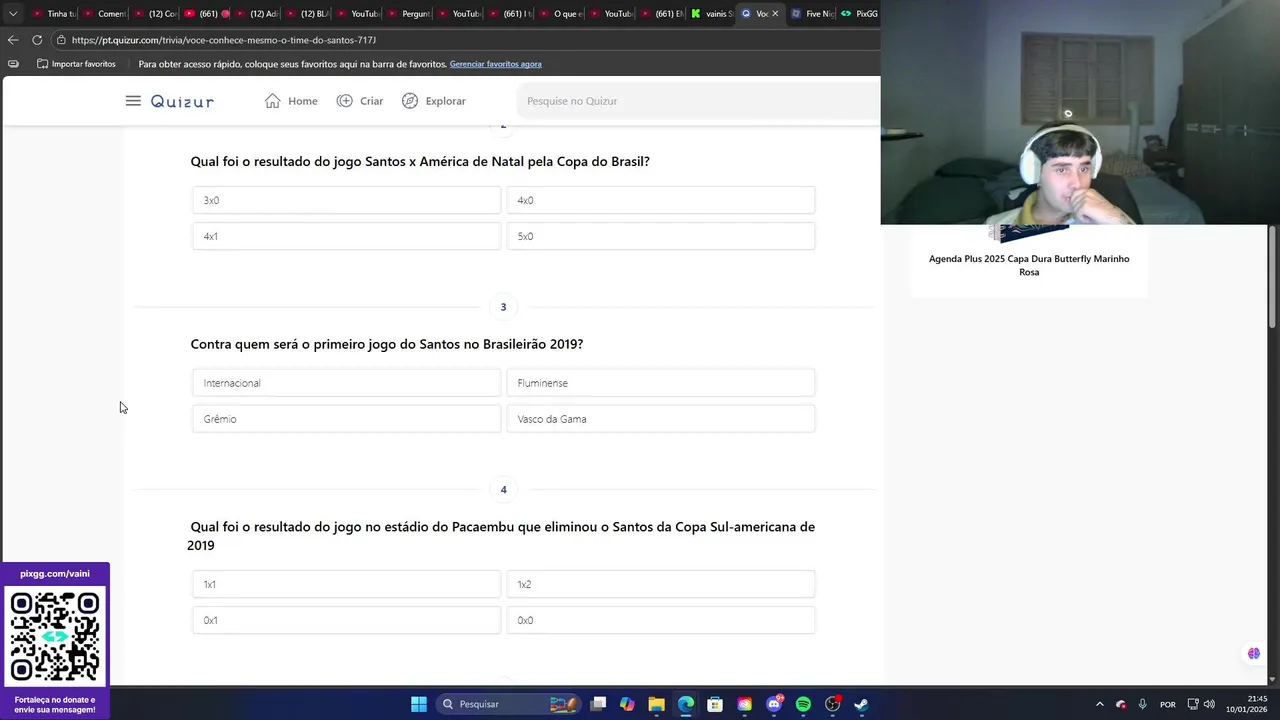Click the address bar URL
The width and height of the screenshot is (1280, 720).
click(x=224, y=40)
